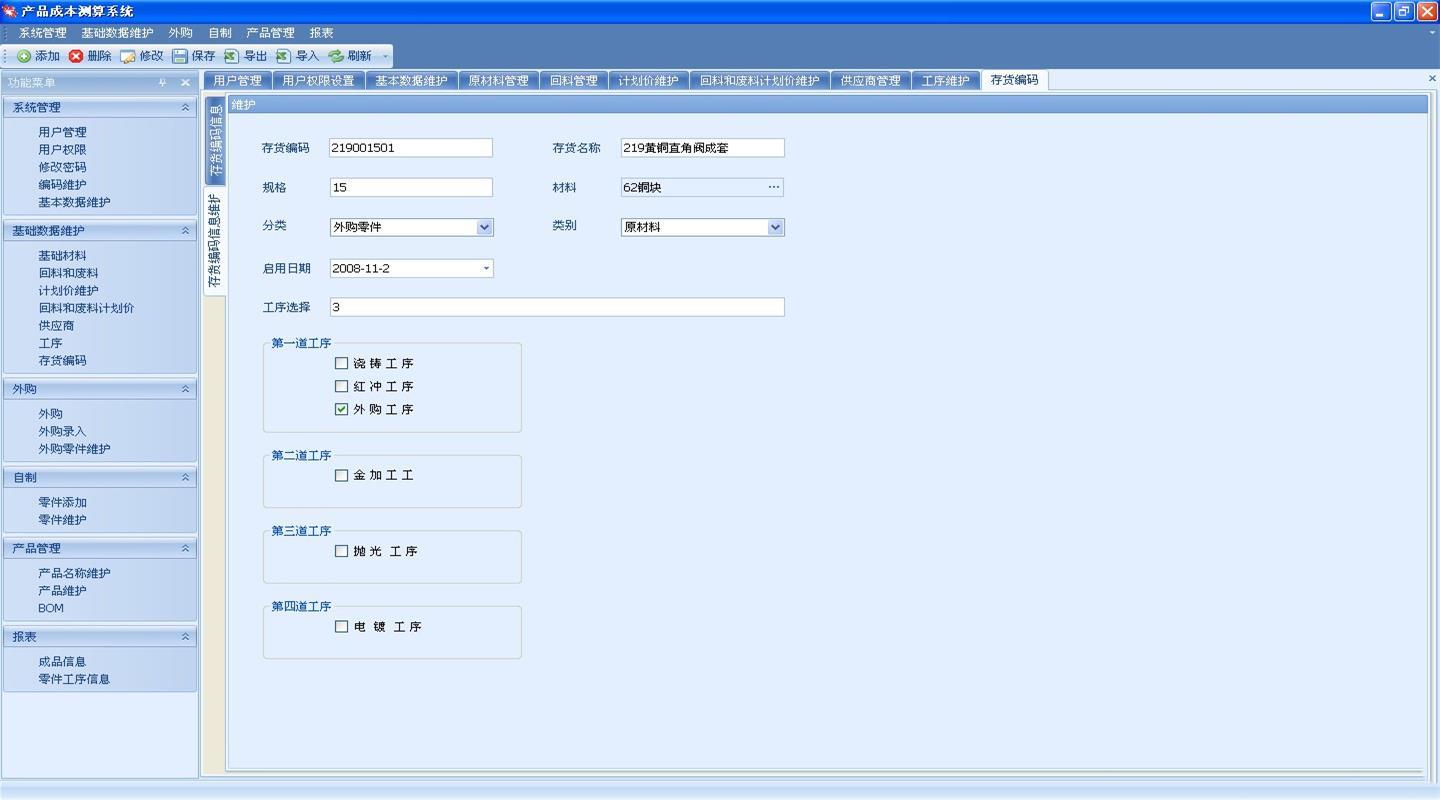Switch to the 基本数据维护 tab
1440x800 pixels.
click(411, 81)
